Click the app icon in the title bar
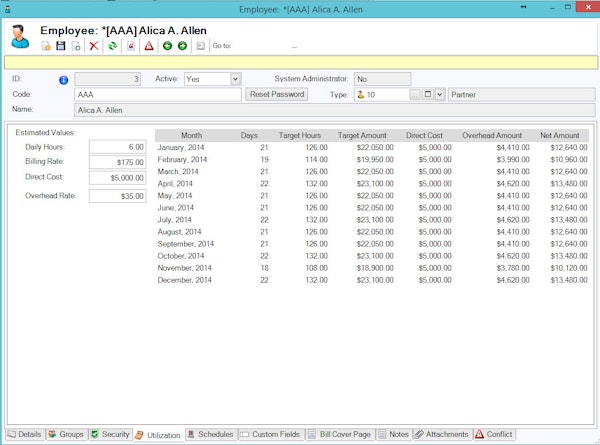Screen dimensions: 600x445 click(7, 8)
